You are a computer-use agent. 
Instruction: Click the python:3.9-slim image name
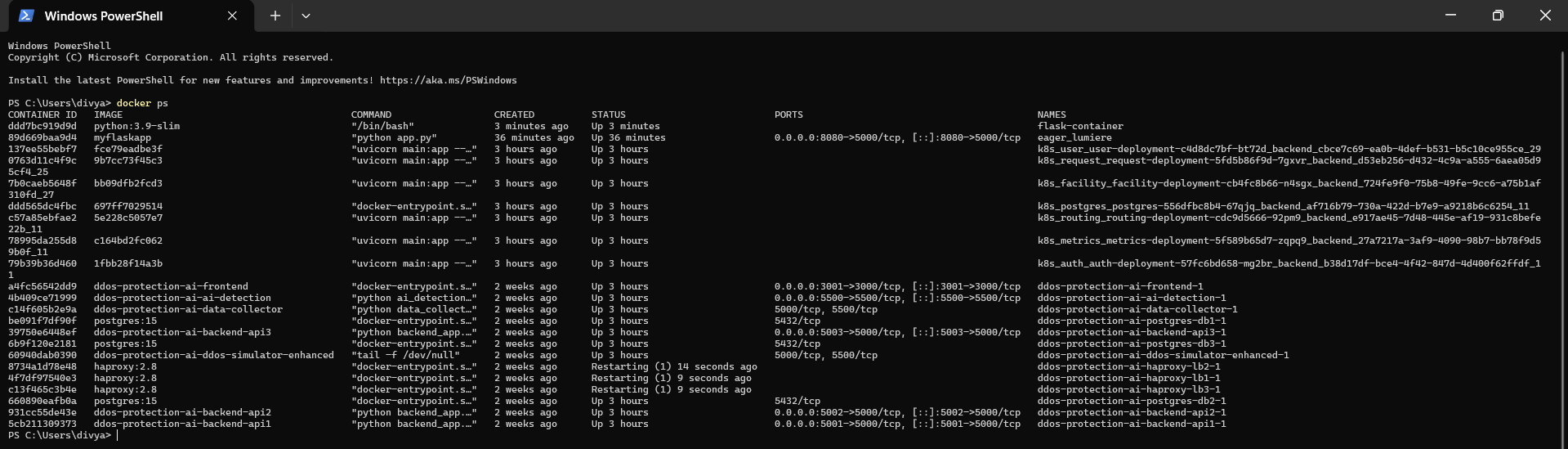point(136,126)
